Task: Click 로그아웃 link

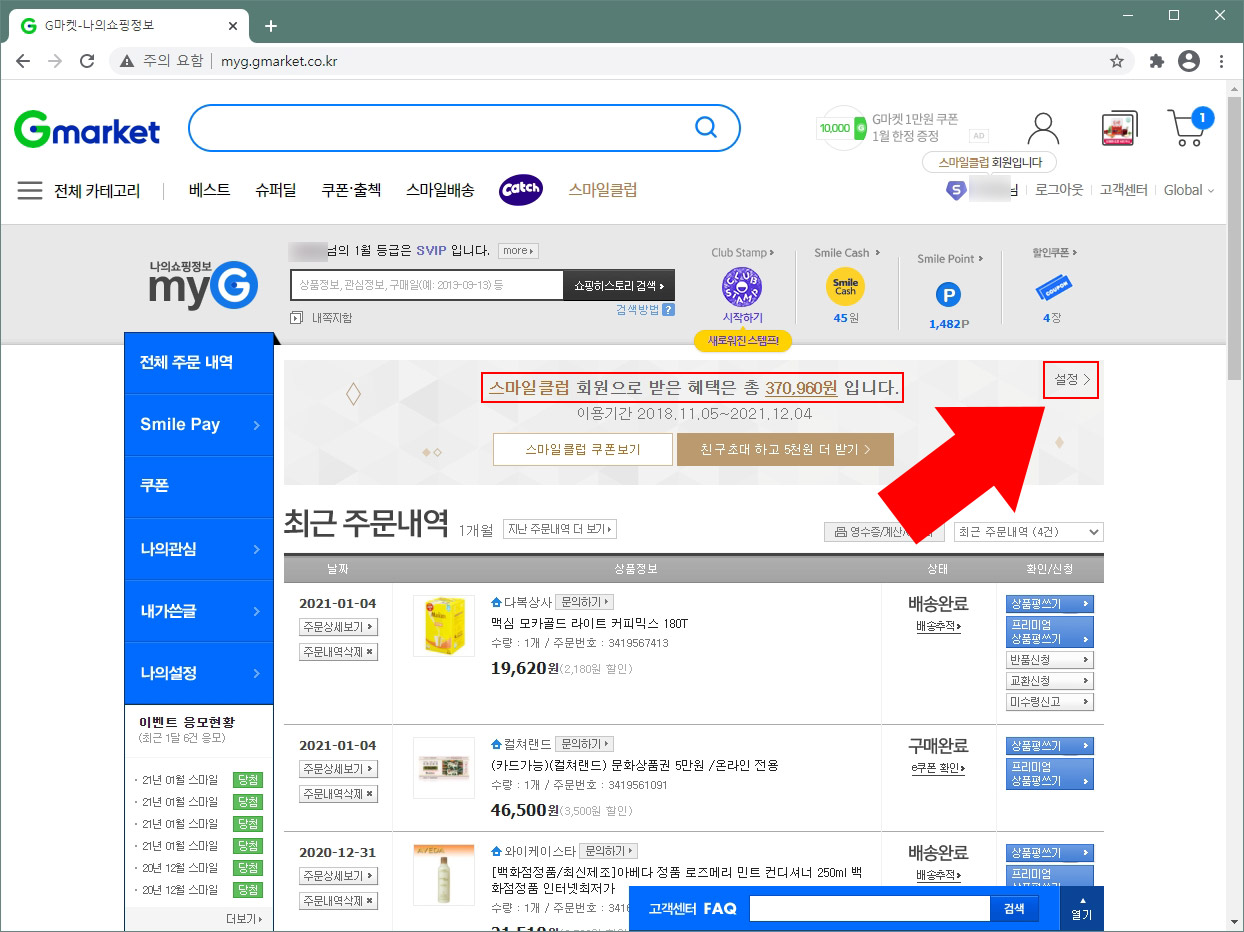Action: coord(1059,190)
